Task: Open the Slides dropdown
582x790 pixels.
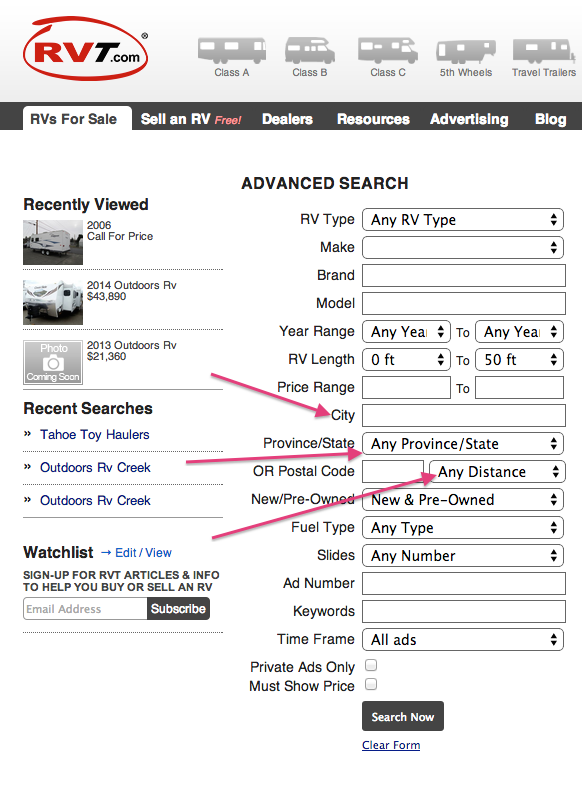Action: 463,556
